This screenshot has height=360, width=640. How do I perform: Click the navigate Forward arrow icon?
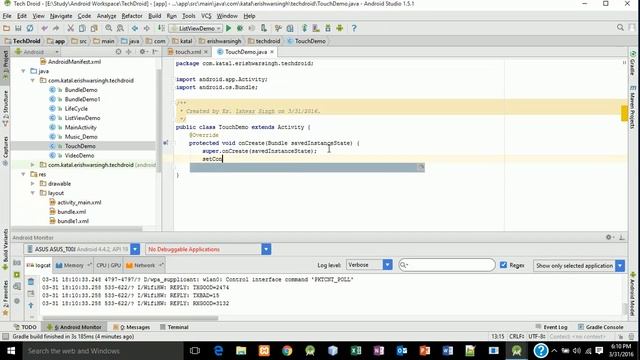click(x=146, y=28)
